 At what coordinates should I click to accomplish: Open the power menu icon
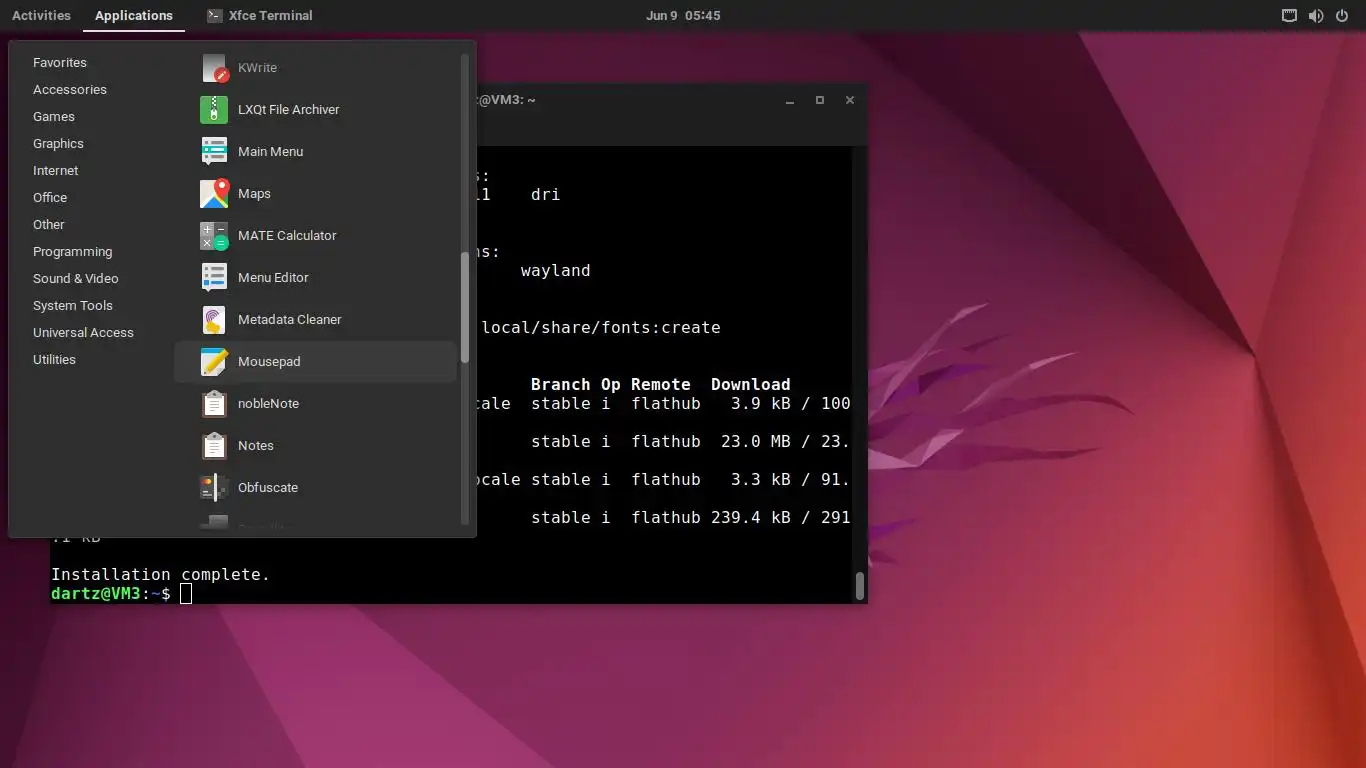pos(1342,16)
